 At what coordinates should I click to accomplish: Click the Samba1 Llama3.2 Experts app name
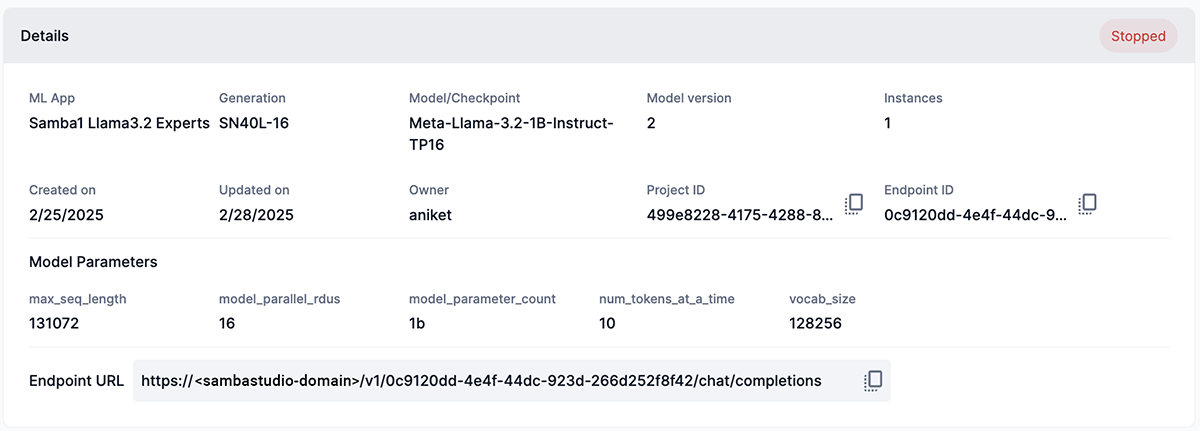coord(119,123)
